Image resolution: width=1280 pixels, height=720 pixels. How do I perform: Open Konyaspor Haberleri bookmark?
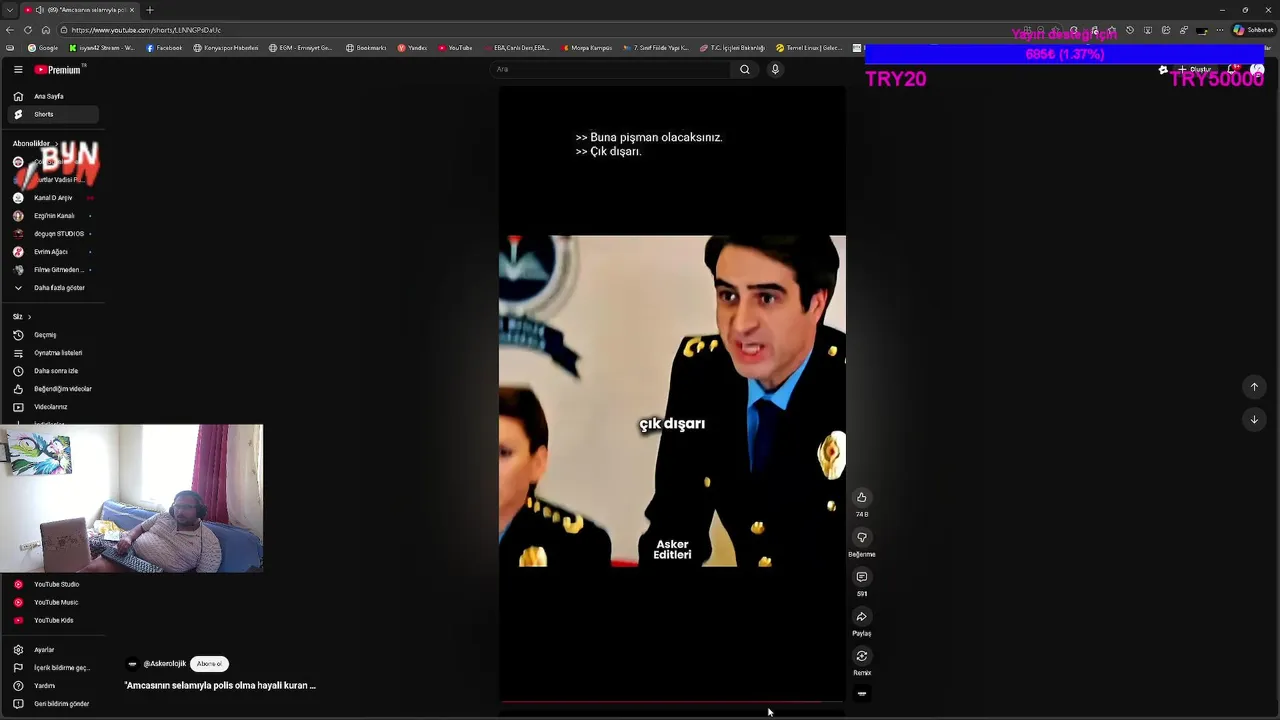tap(226, 48)
